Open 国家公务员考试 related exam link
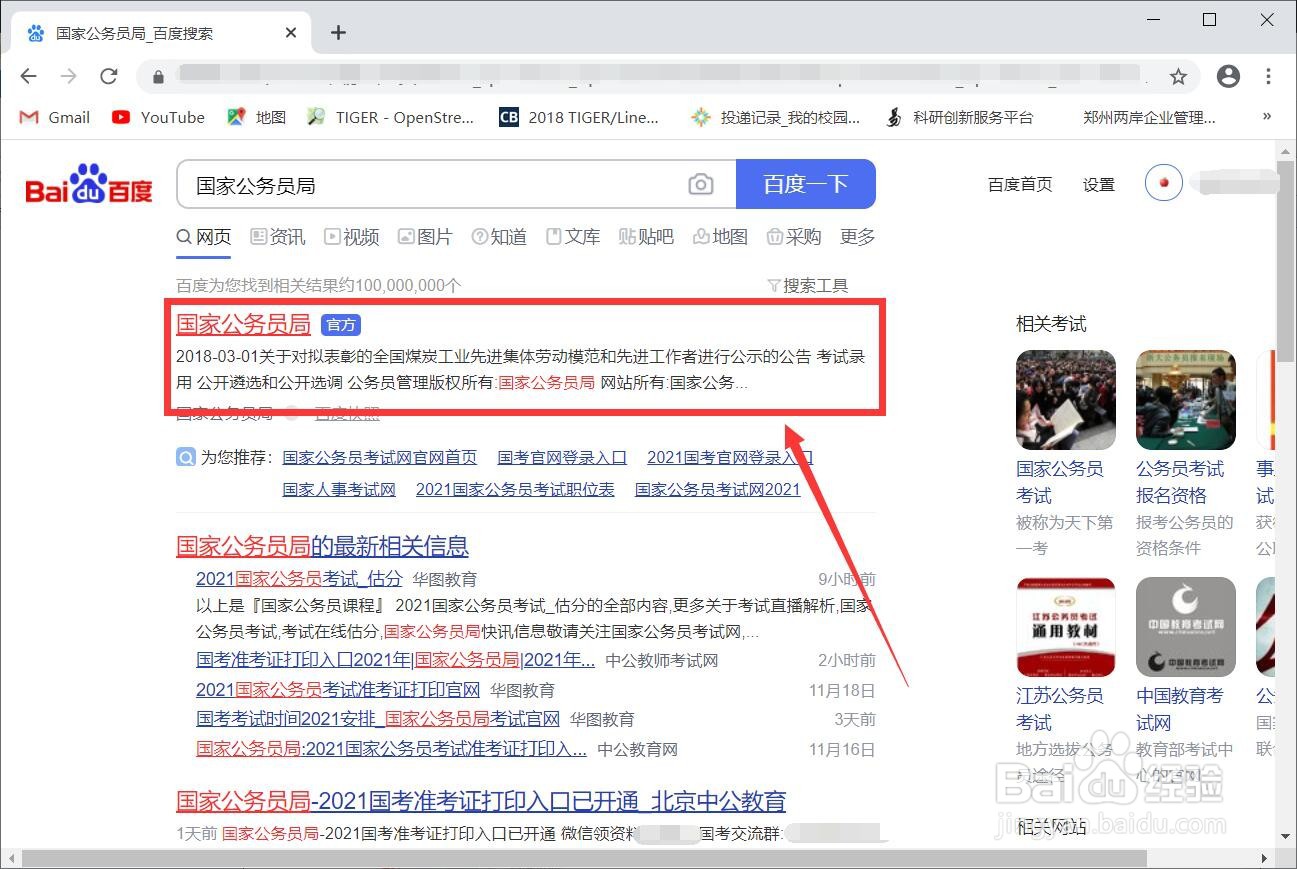This screenshot has width=1297, height=869. pyautogui.click(x=1060, y=482)
